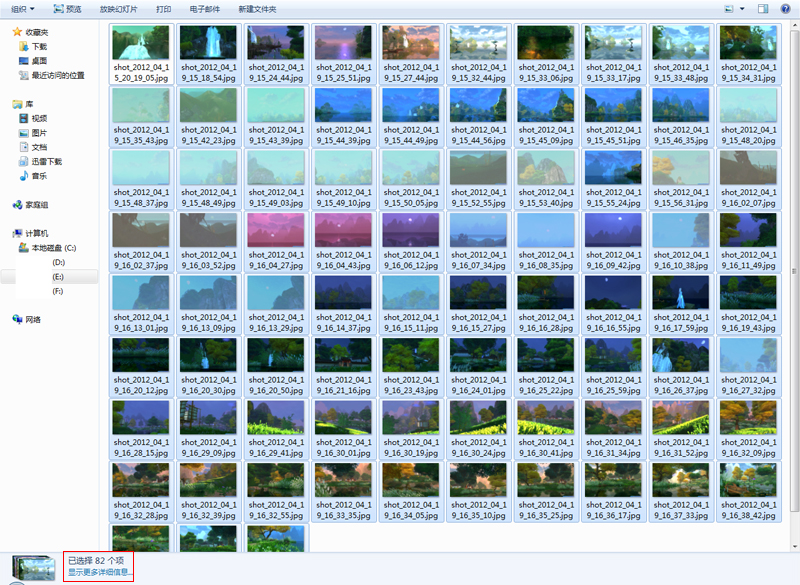Select the (E:) drive in sidebar

point(58,277)
